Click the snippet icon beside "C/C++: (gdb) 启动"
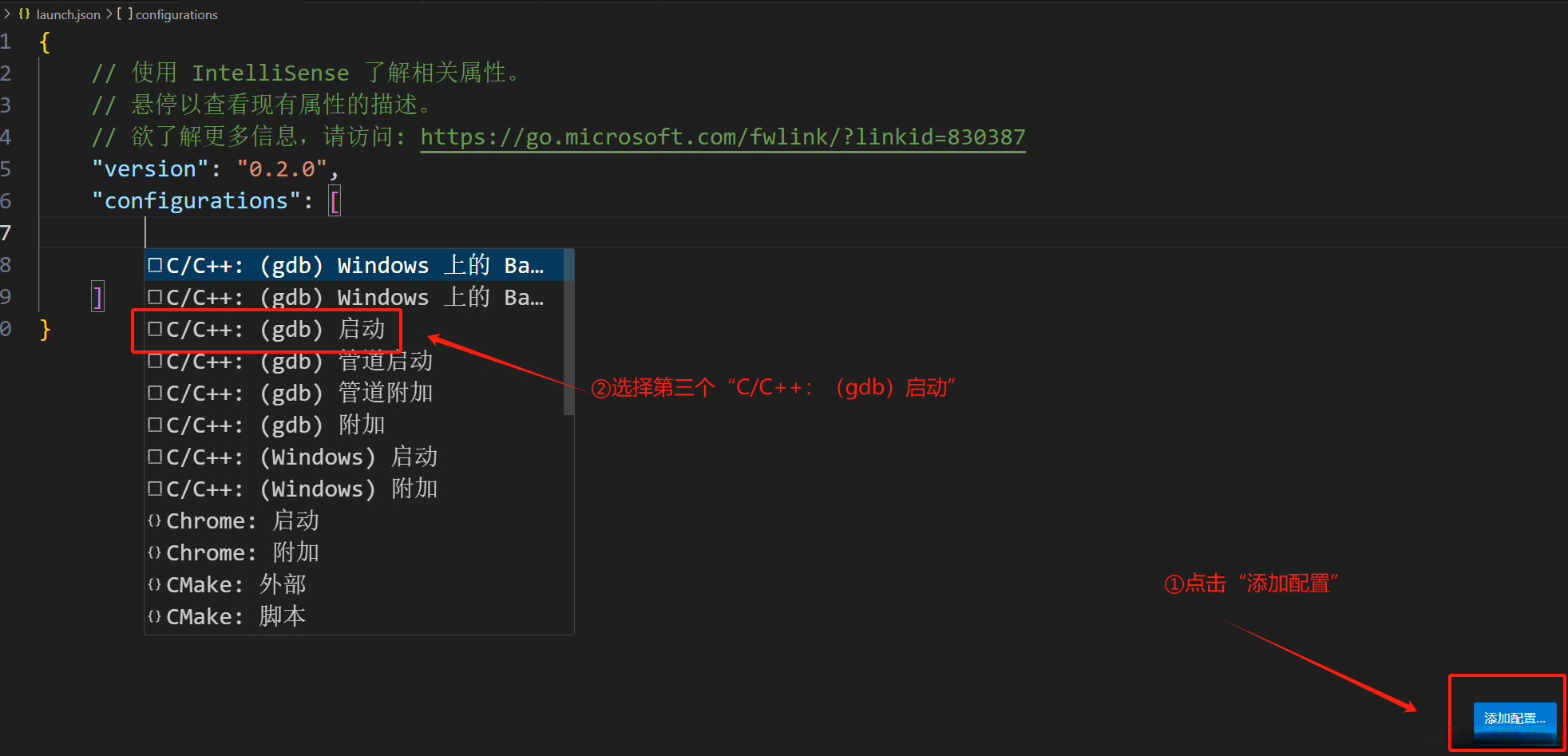1568x756 pixels. tap(155, 329)
